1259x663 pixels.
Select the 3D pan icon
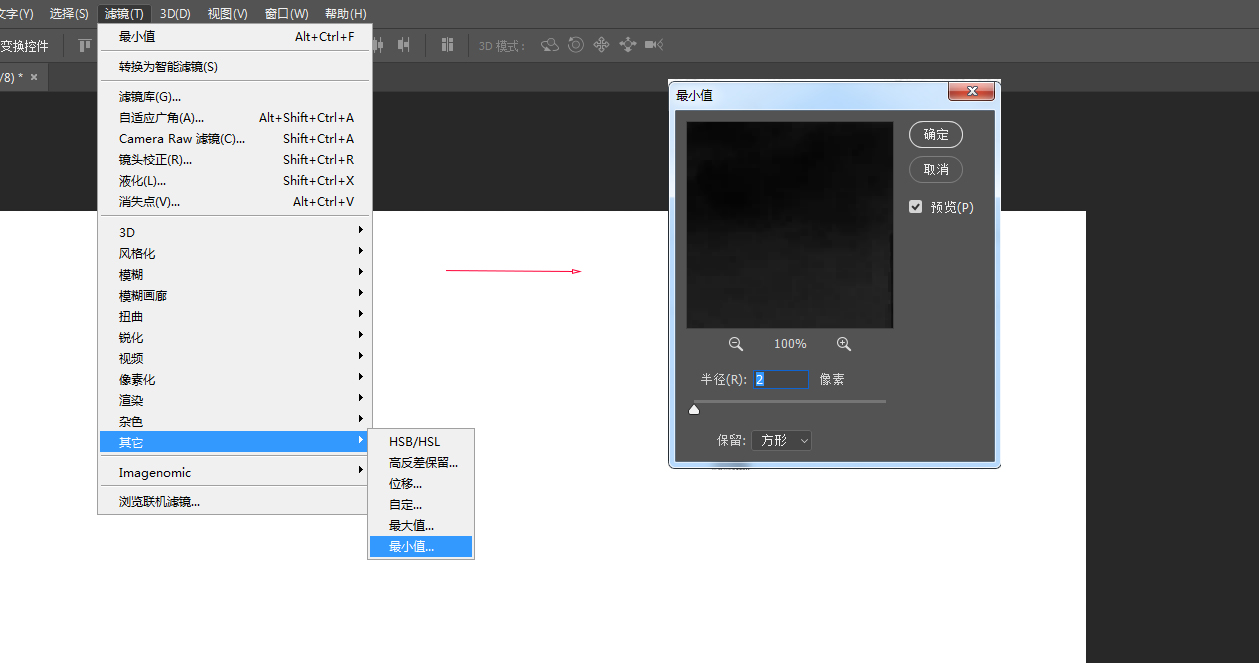tap(602, 45)
